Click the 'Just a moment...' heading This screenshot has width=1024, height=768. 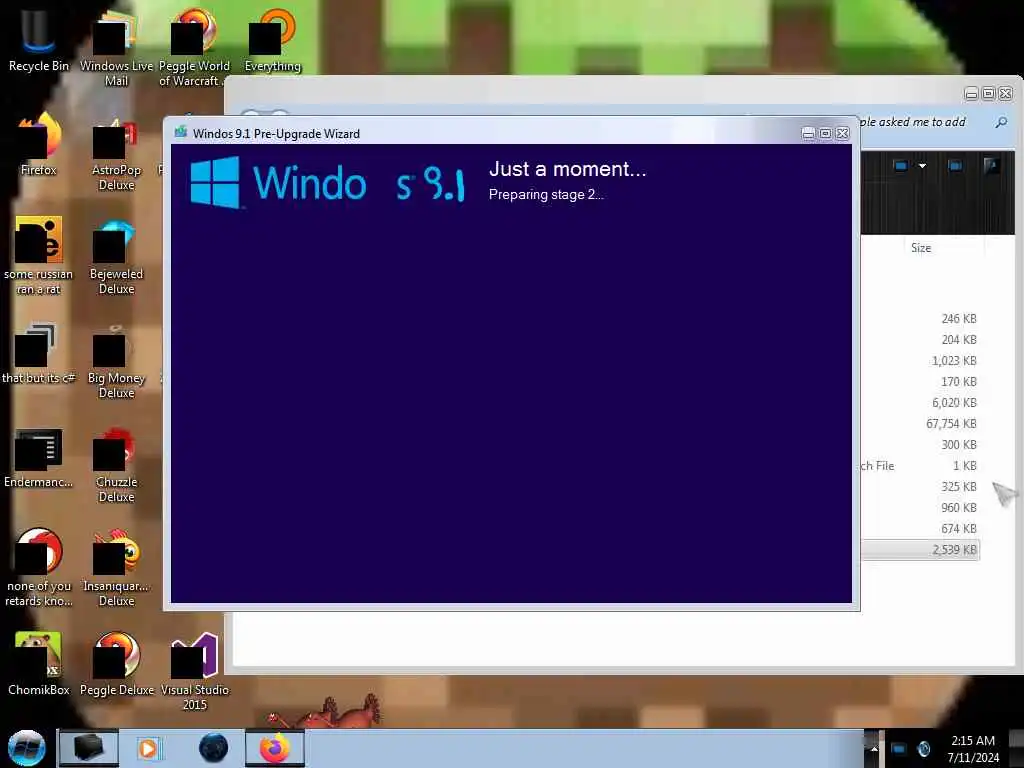567,169
